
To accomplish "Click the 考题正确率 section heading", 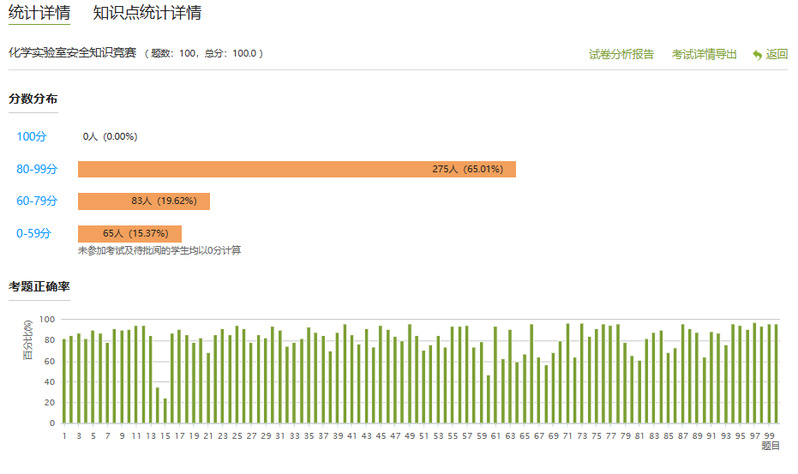I will point(39,287).
